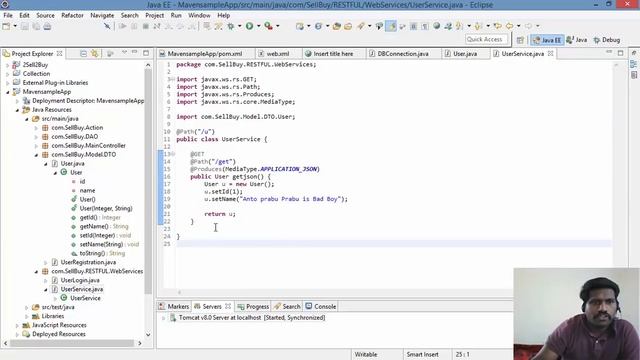Switch to the Java perspective
Viewport: 640px width, 360px height.
(x=577, y=40)
